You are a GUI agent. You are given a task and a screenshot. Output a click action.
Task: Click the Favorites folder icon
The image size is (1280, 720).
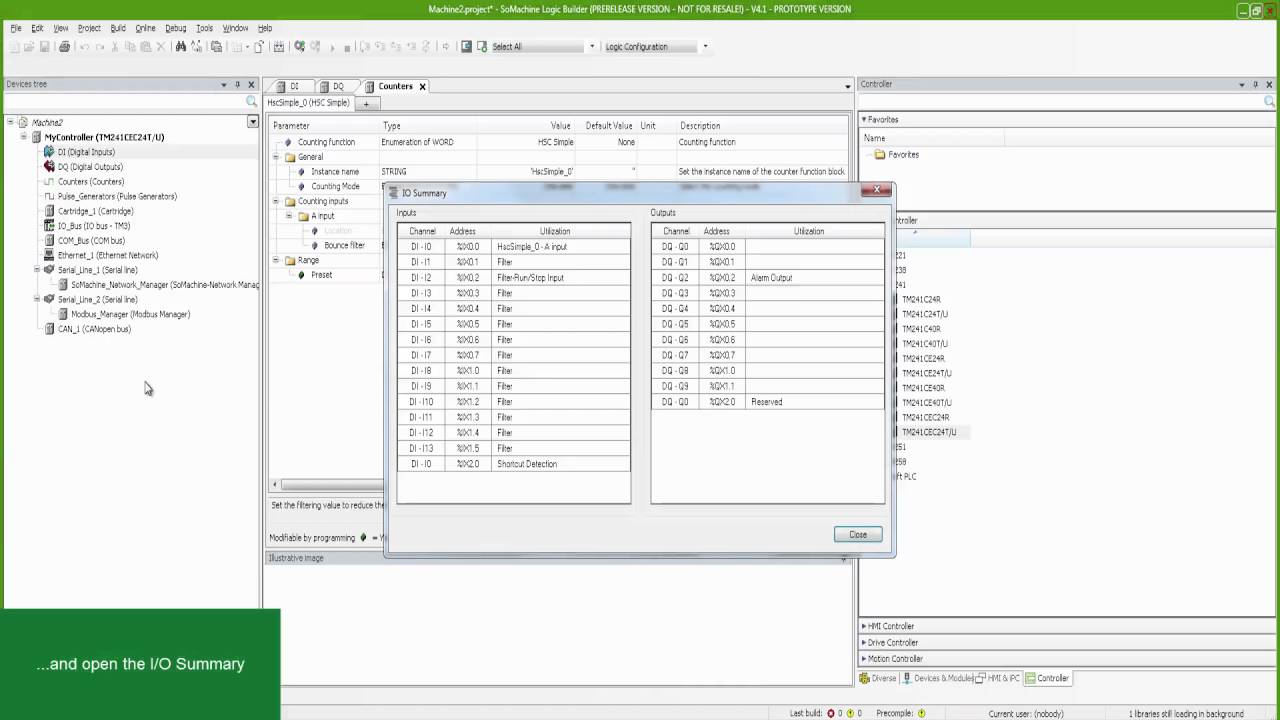point(880,155)
